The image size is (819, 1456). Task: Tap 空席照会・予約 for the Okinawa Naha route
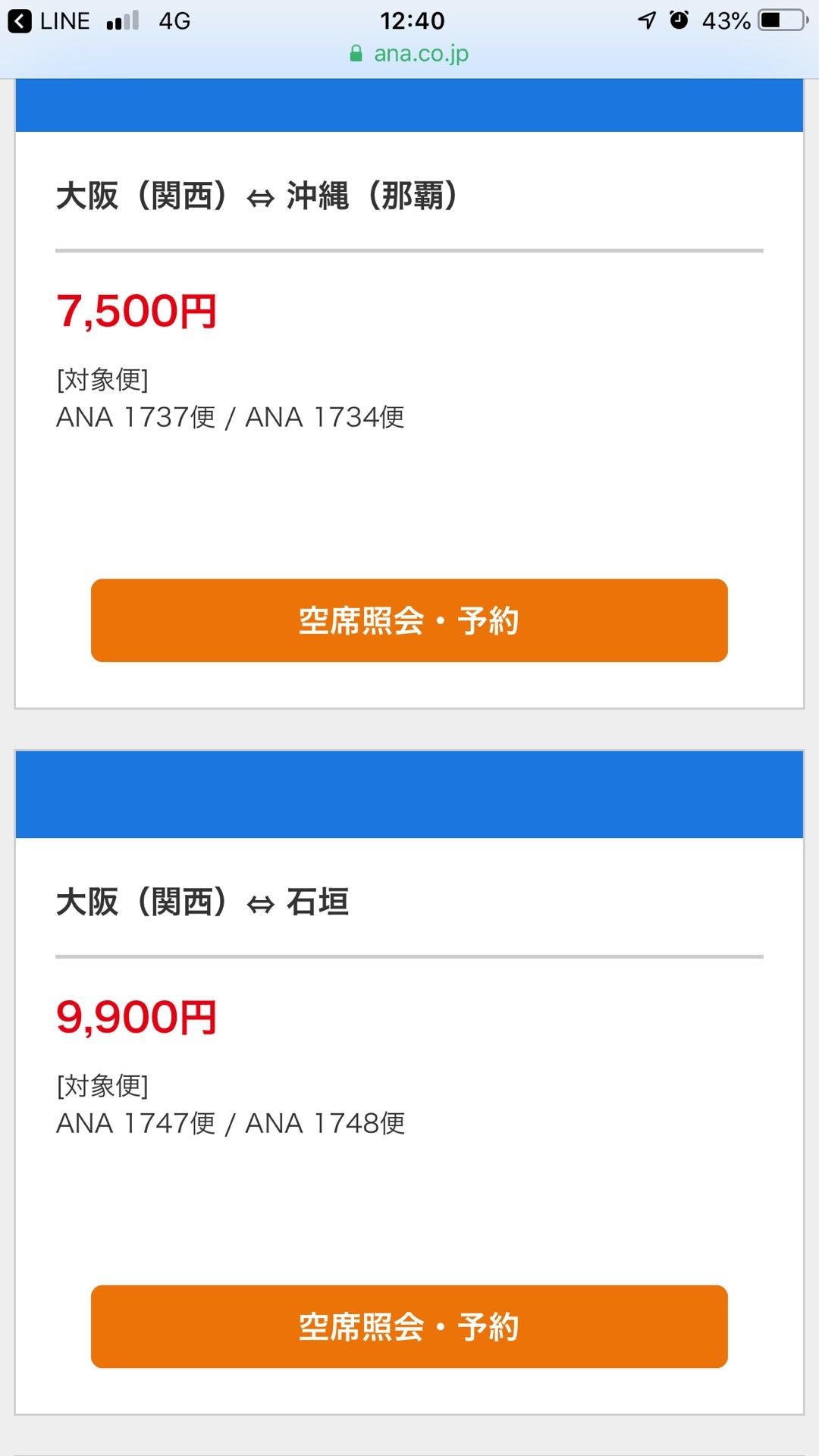[x=409, y=620]
